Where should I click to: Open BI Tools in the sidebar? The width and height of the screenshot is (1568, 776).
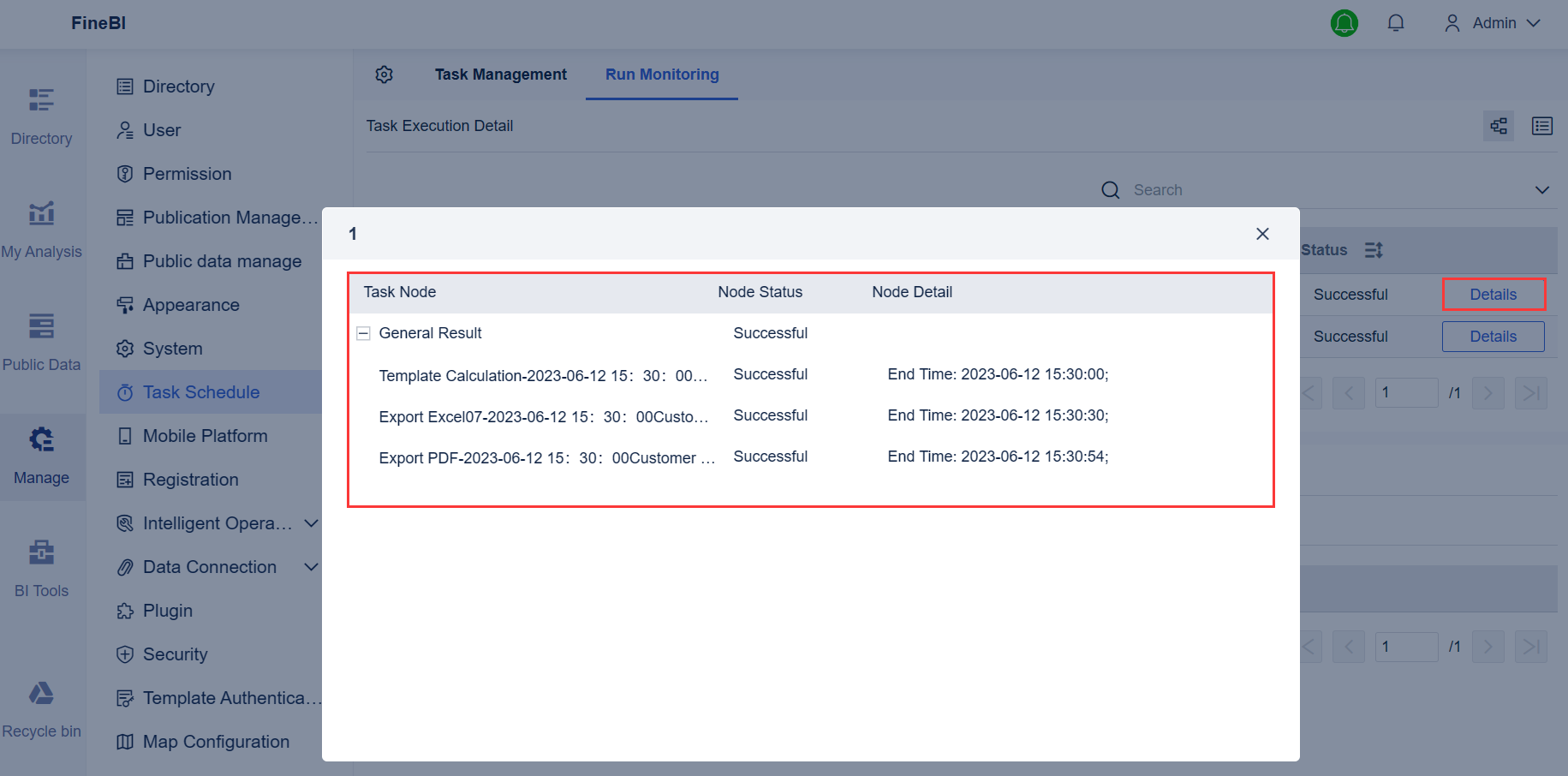(x=41, y=566)
